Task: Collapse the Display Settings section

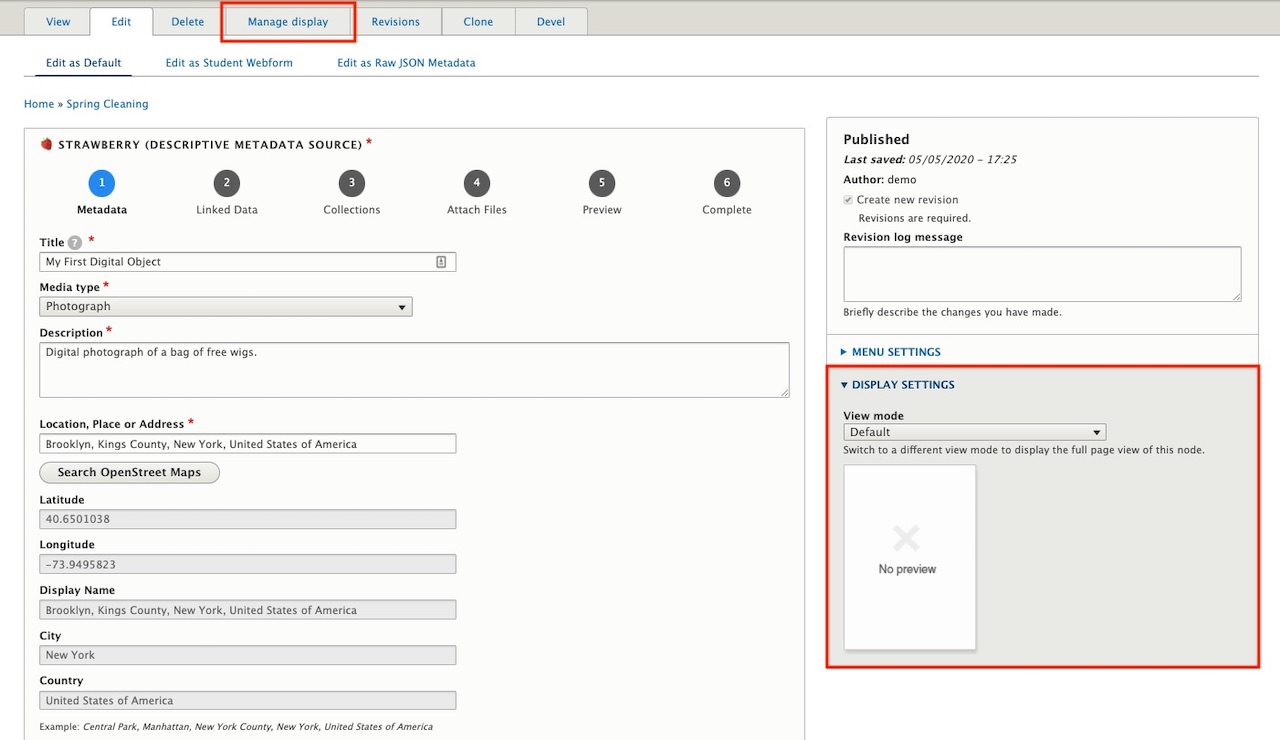Action: pos(902,385)
